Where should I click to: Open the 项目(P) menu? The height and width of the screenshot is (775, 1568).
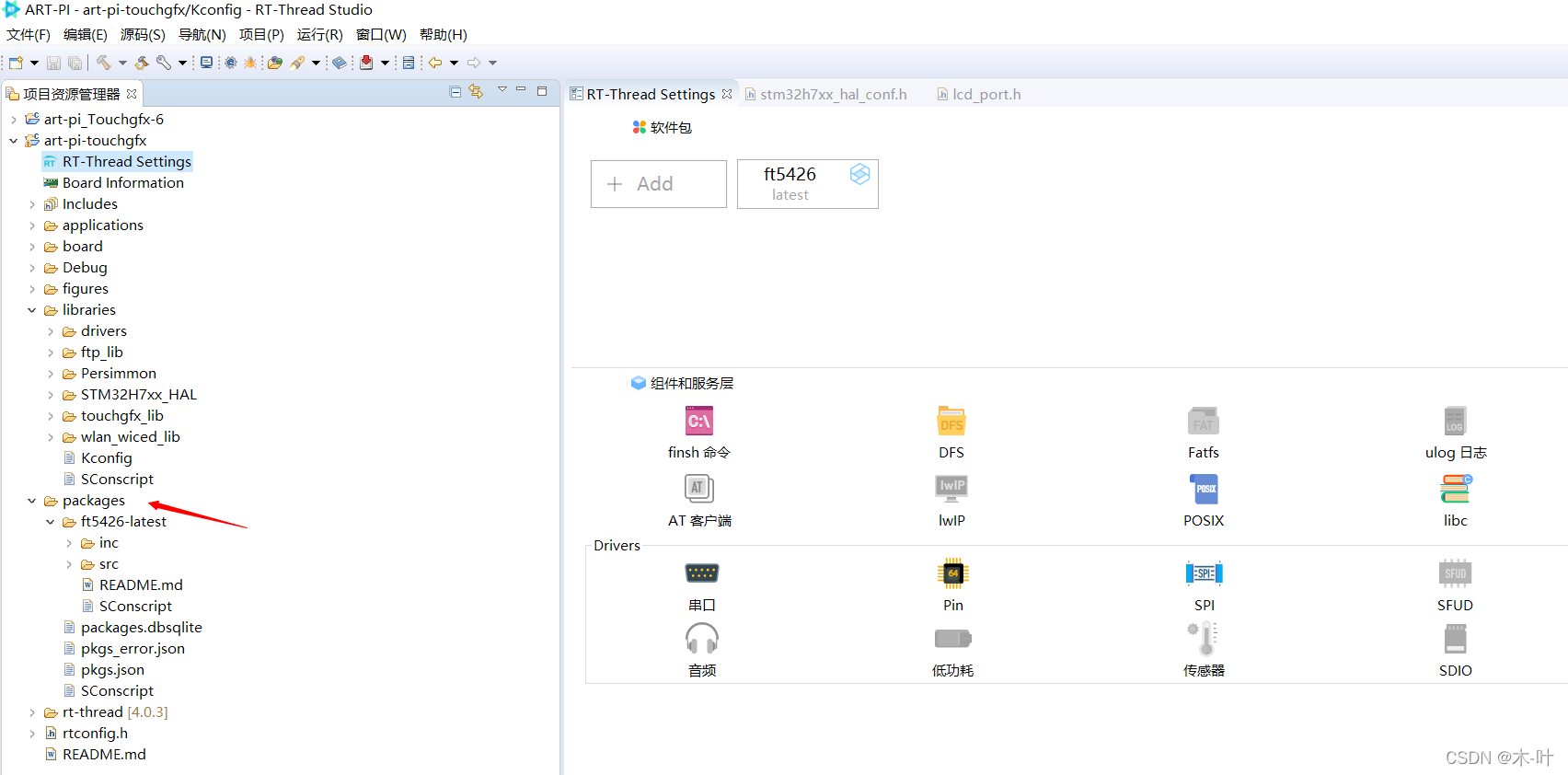tap(261, 34)
